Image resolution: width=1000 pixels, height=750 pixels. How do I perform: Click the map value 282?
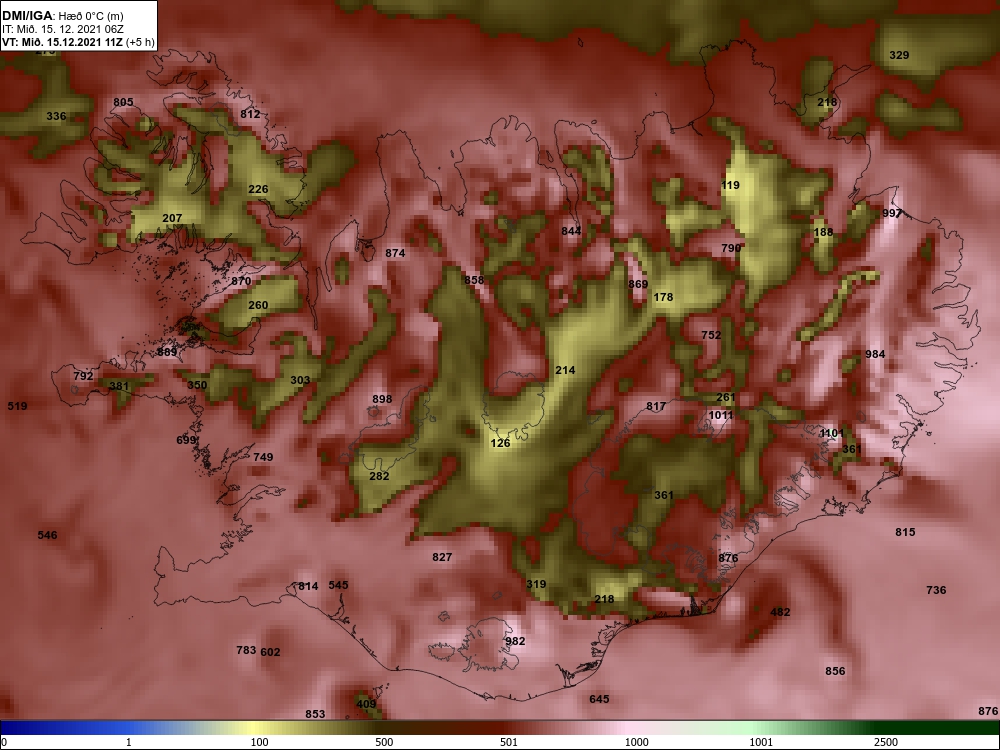point(379,476)
